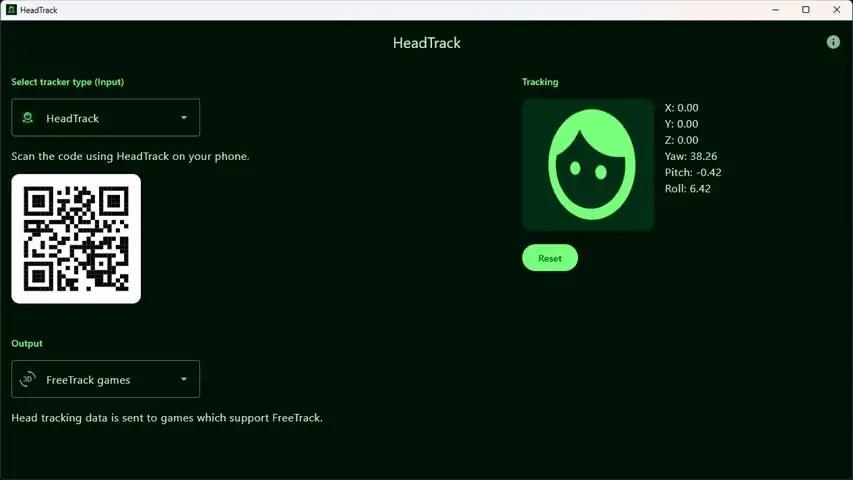Click the HeadTrack app icon in title bar
This screenshot has height=480, width=853.
coord(11,10)
